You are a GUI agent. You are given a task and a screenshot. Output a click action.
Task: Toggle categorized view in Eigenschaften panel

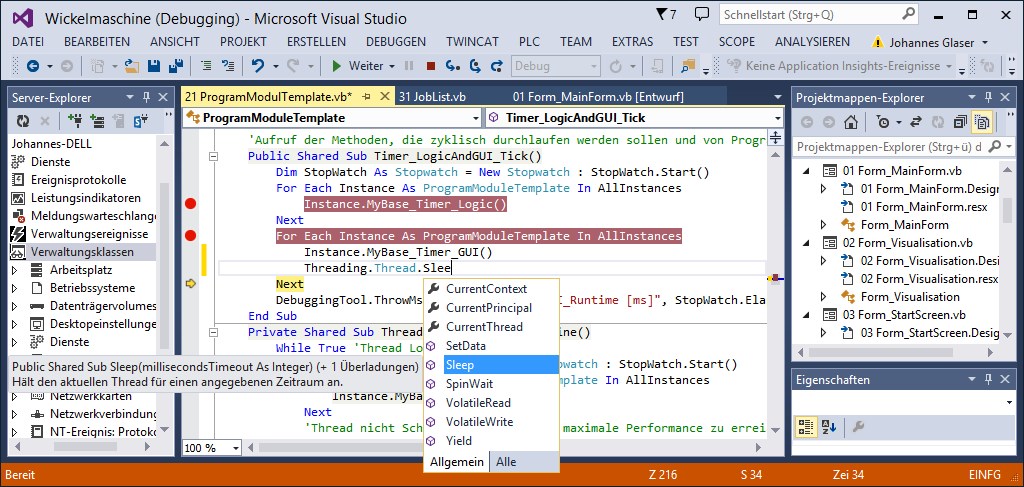(807, 426)
